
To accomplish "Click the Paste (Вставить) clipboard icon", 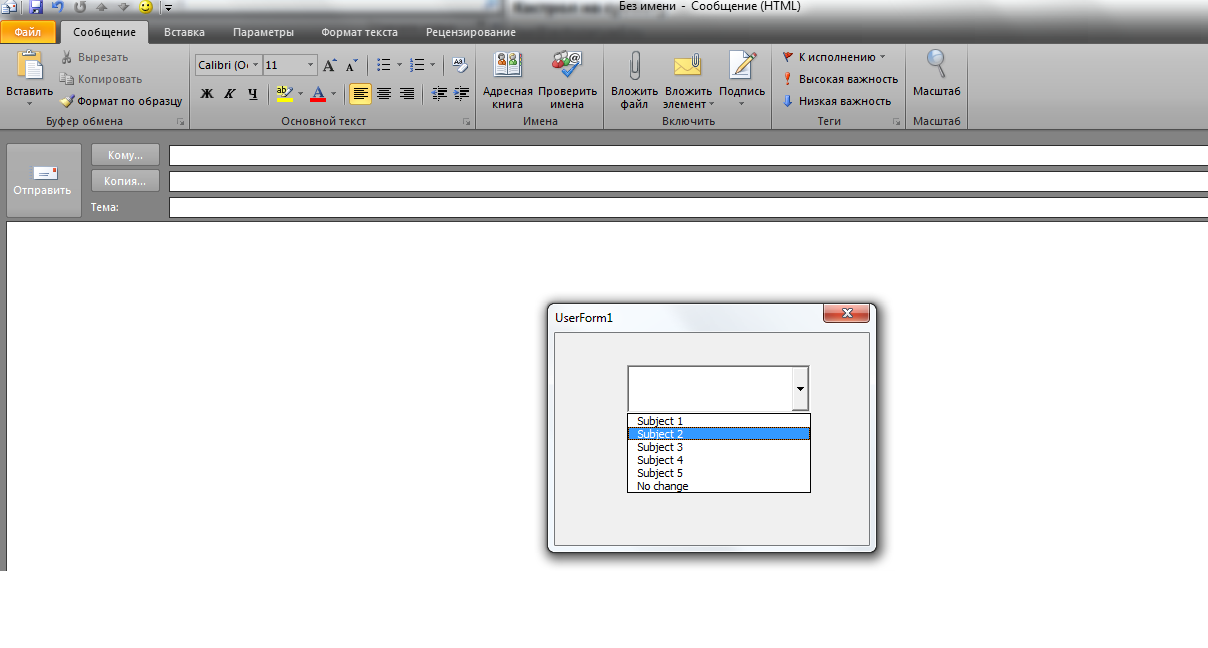I will (30, 66).
